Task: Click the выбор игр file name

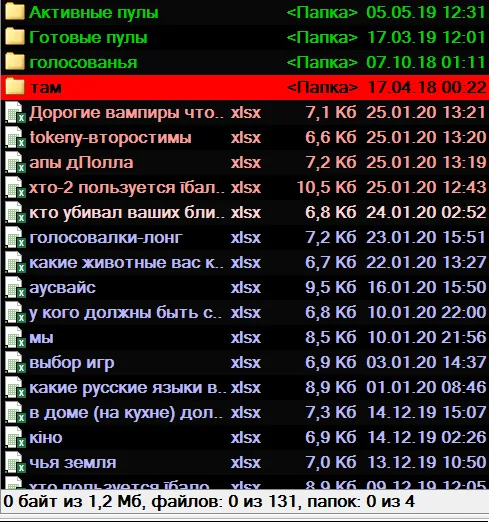Action: (72, 363)
